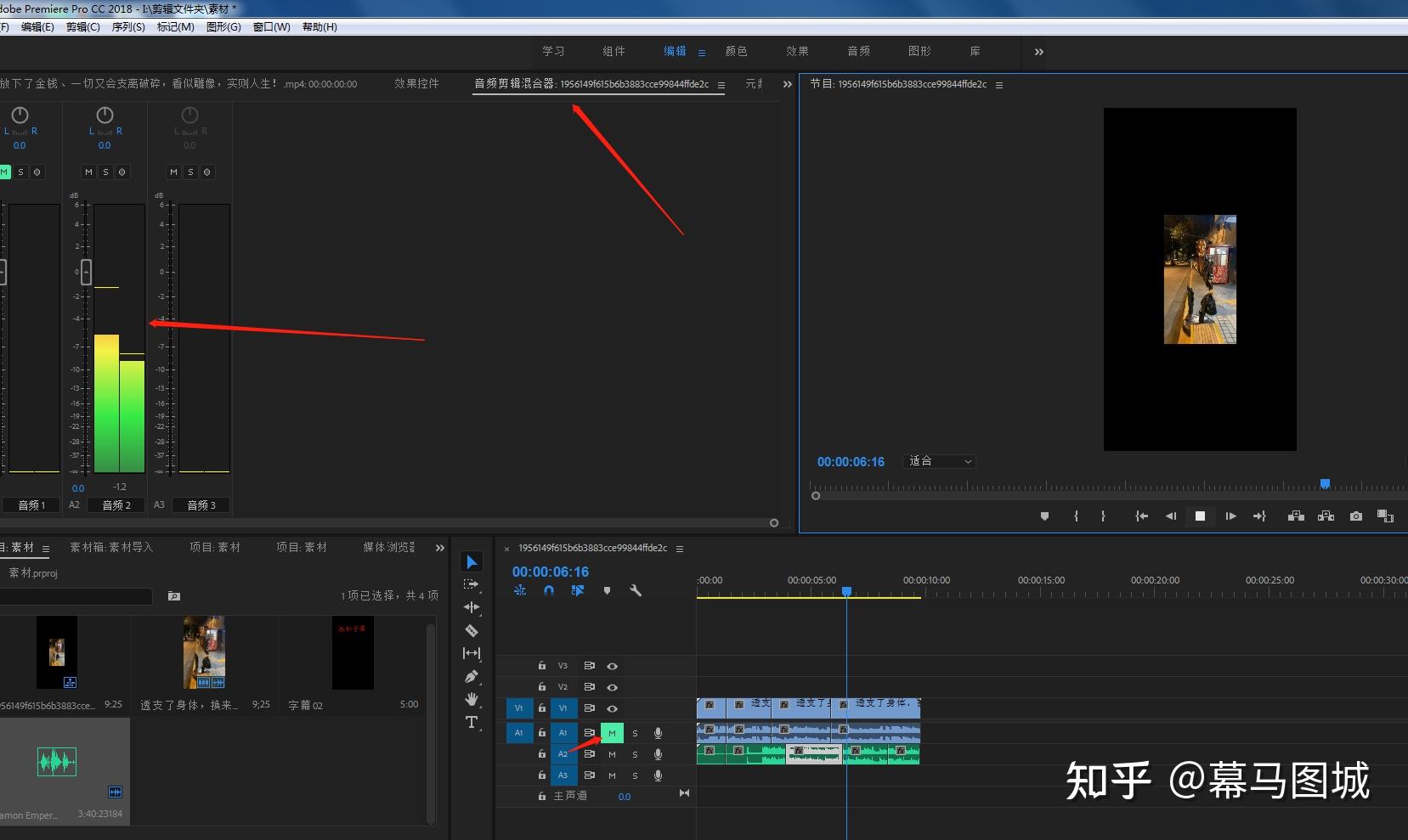1408x840 pixels.
Task: Switch to the 效果控件 tab
Action: pos(416,84)
